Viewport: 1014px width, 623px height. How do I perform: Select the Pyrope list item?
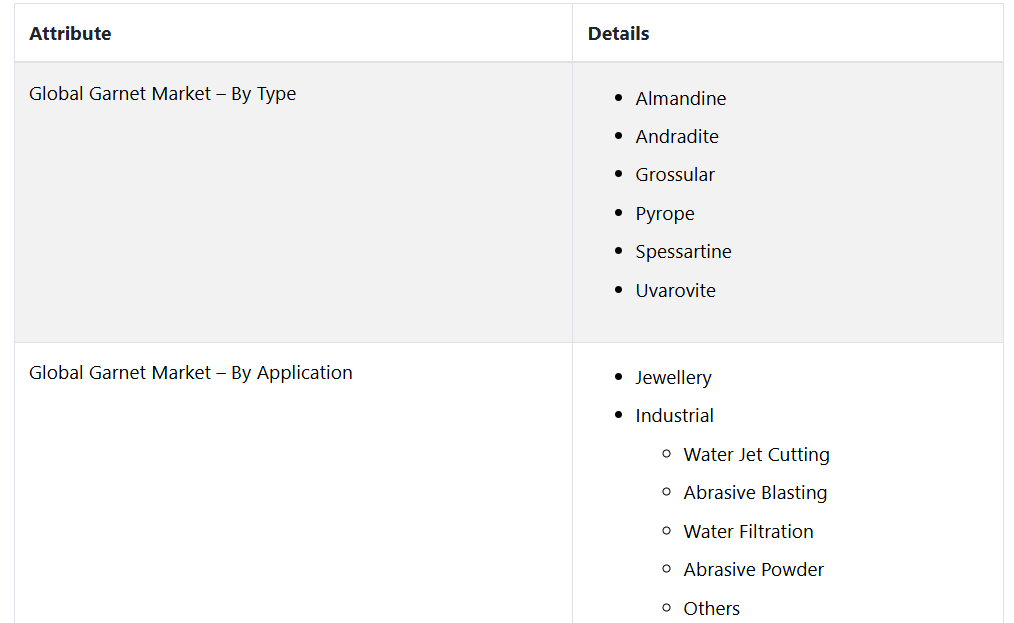664,214
